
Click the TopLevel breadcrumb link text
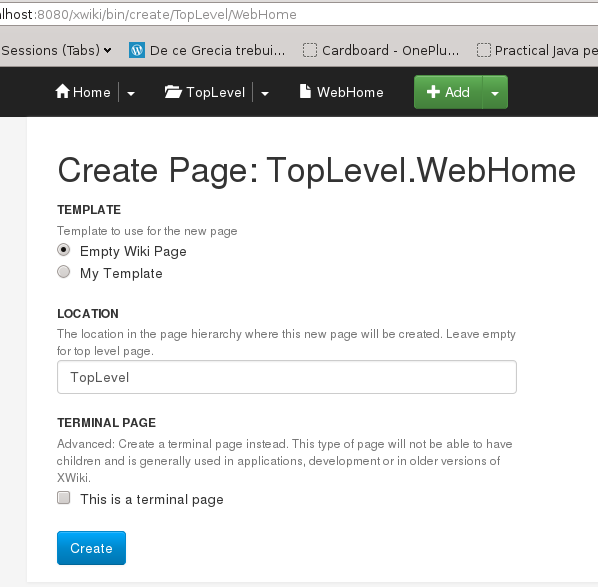(215, 92)
